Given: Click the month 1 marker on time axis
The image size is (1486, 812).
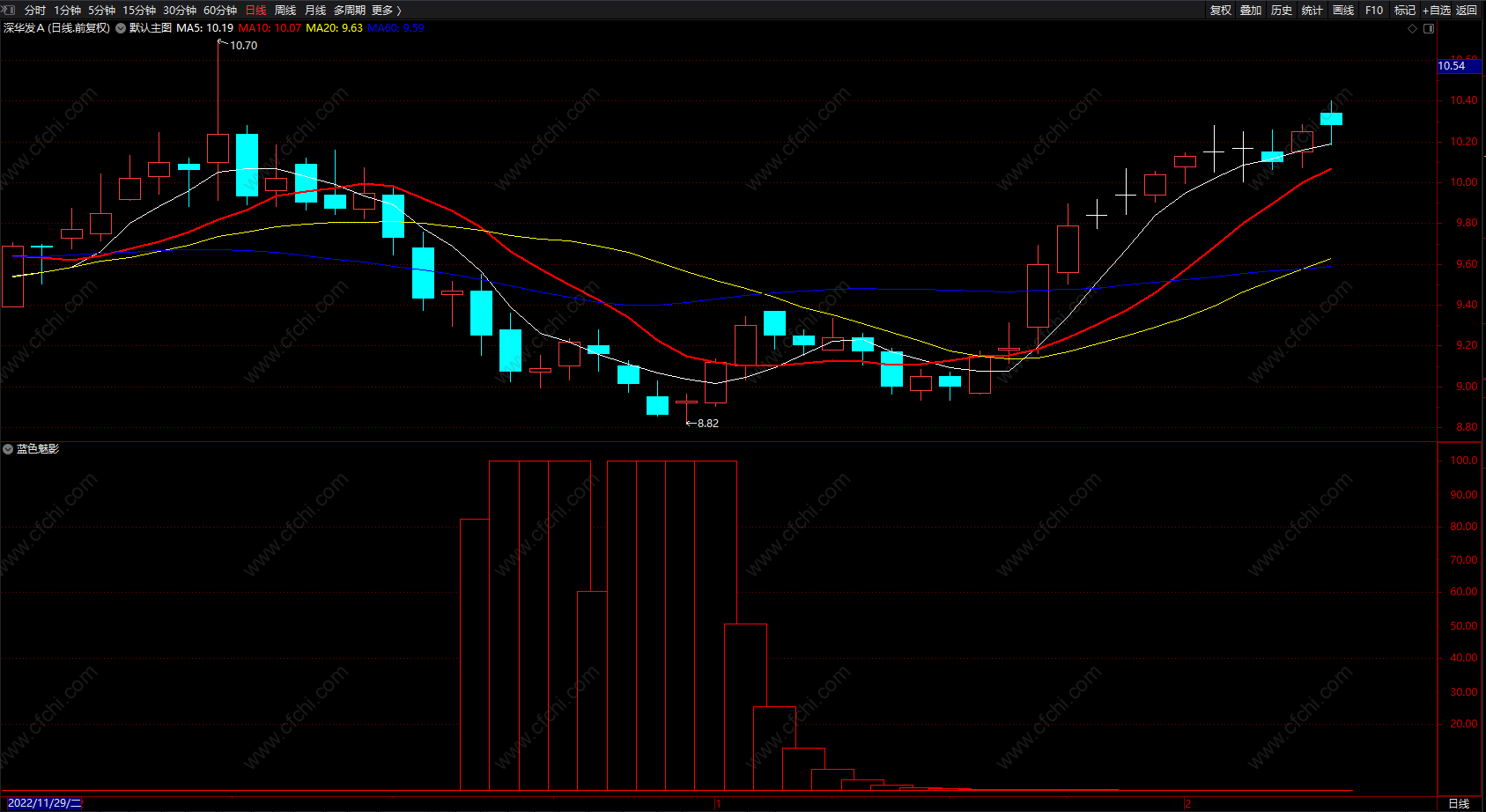Looking at the screenshot, I should tap(719, 803).
